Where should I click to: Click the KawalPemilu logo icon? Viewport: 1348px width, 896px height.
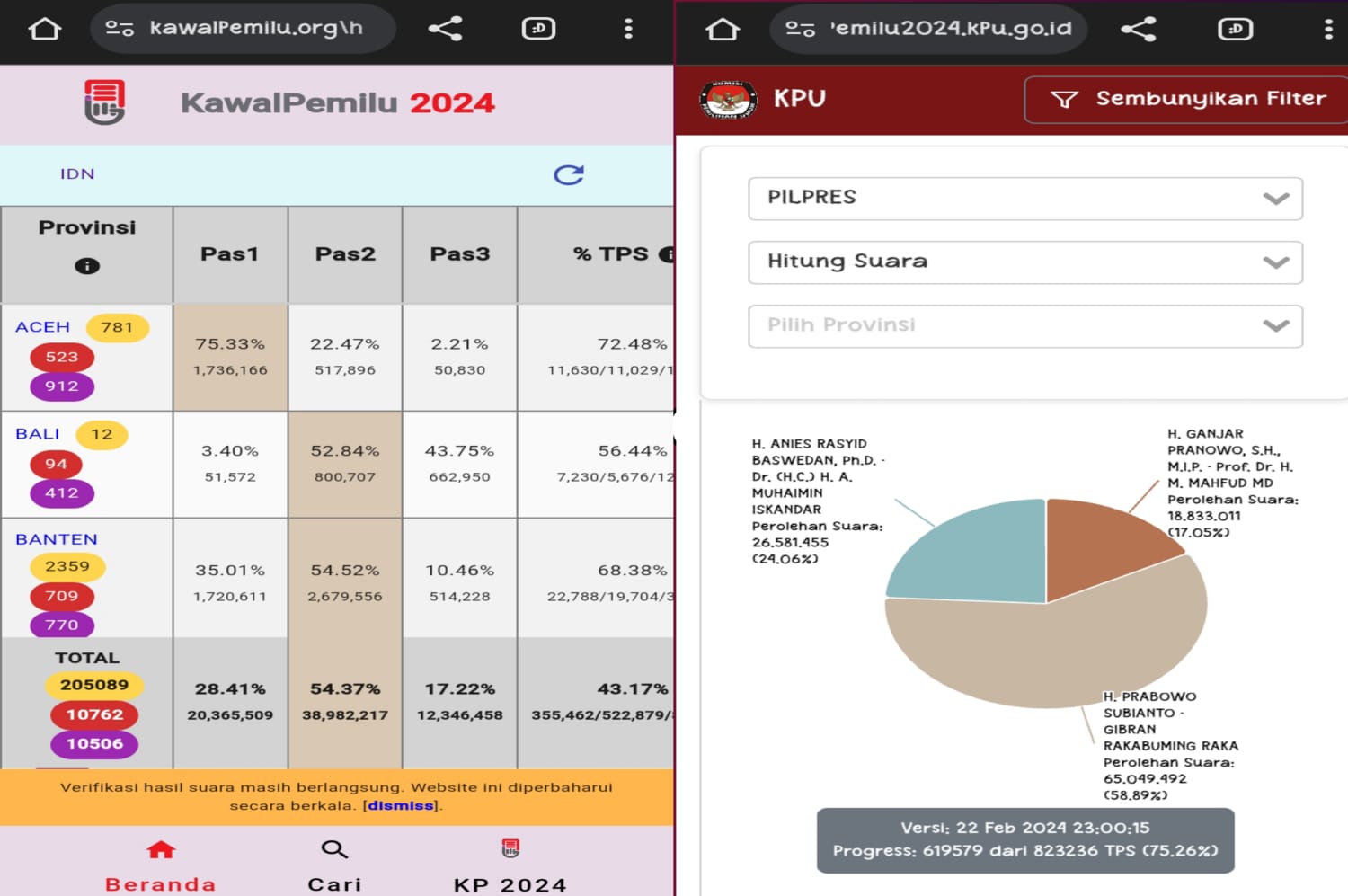click(104, 102)
